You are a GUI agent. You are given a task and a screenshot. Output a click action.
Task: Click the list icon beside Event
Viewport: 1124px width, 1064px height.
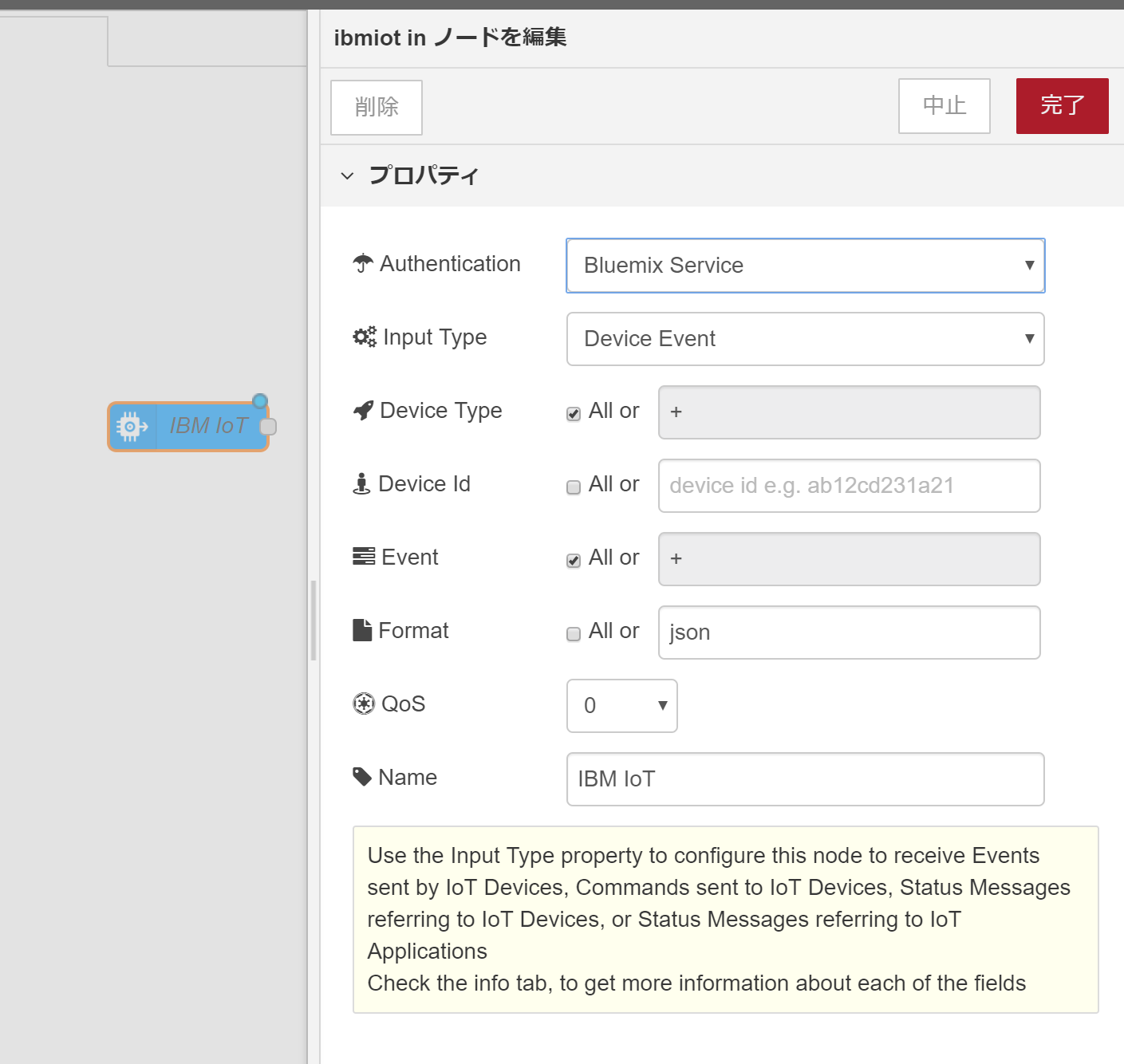(364, 556)
